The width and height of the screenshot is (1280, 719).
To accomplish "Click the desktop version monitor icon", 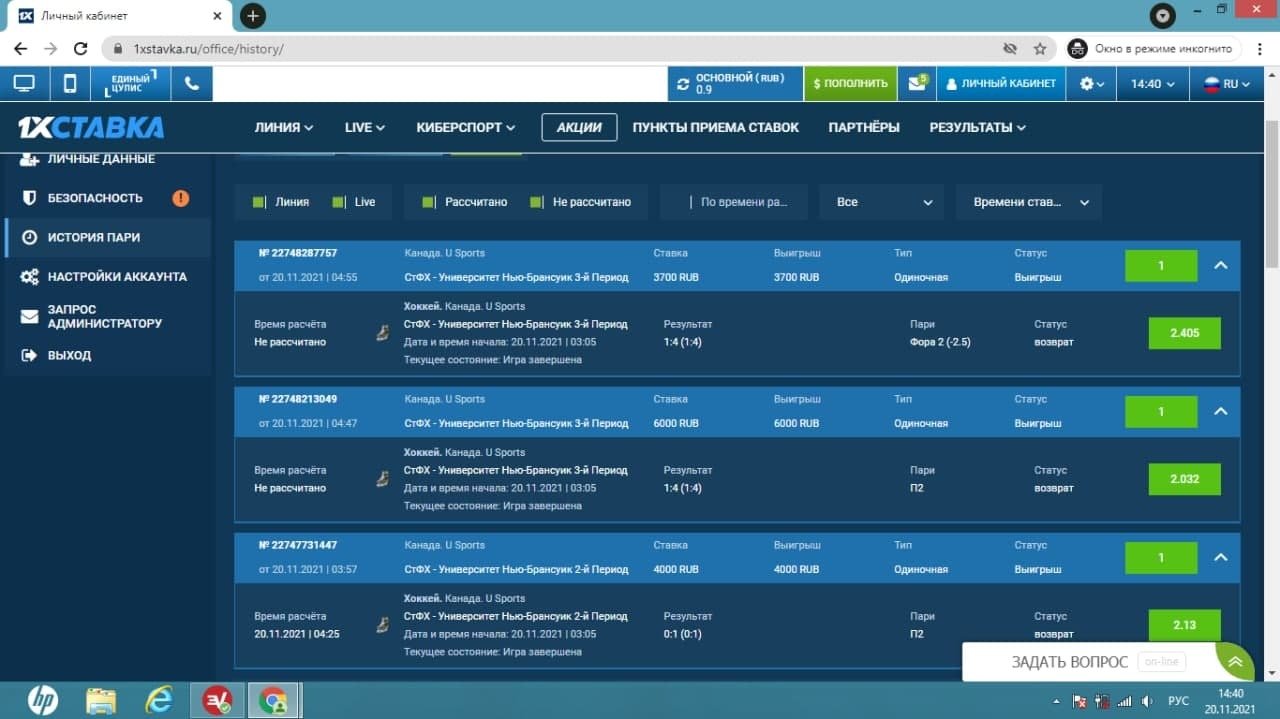I will pyautogui.click(x=24, y=84).
